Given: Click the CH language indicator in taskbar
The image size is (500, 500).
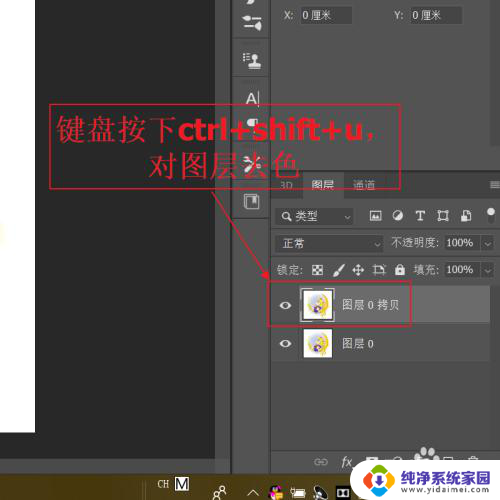Looking at the screenshot, I should pyautogui.click(x=163, y=484).
